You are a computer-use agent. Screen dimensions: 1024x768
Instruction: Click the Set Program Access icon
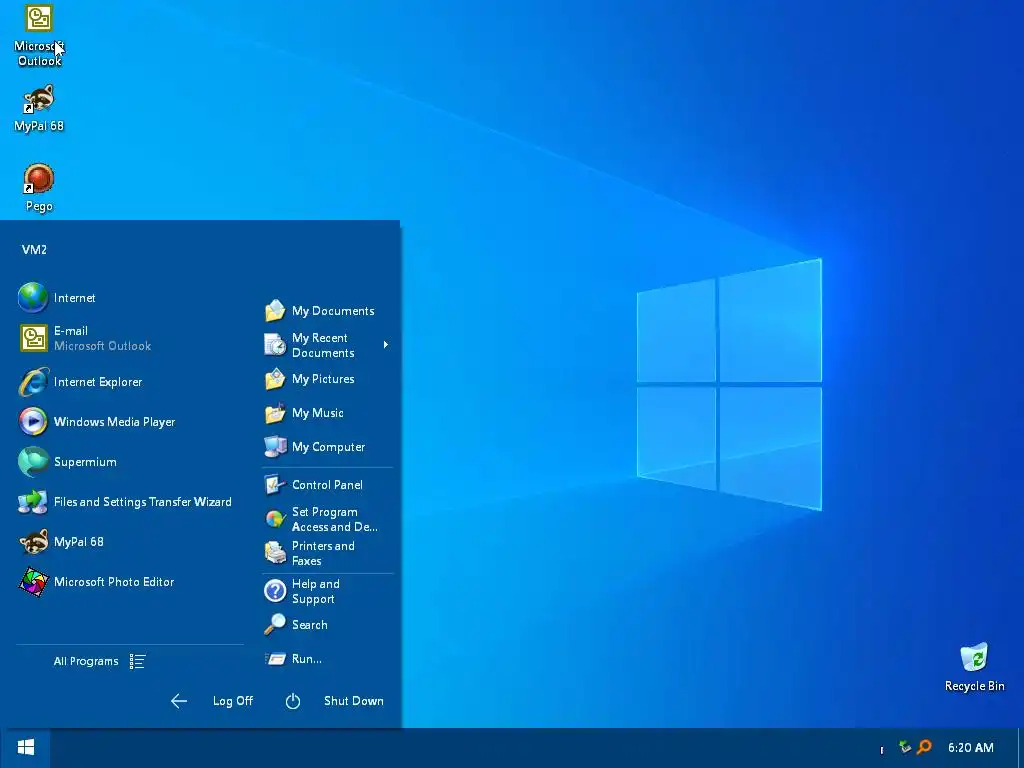point(275,519)
